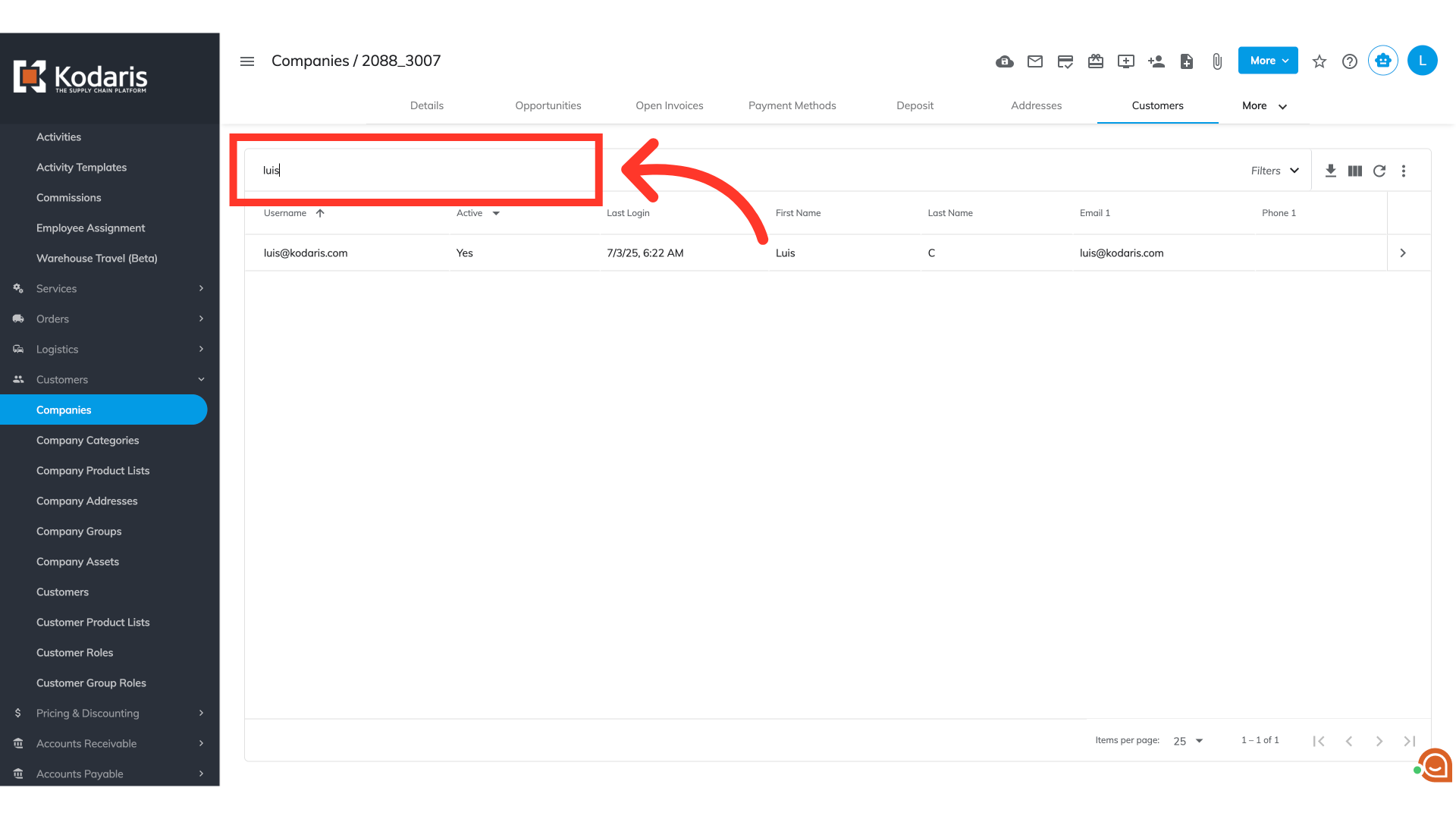This screenshot has height=819, width=1456.
Task: Open Company Groups in sidebar
Action: 79,531
